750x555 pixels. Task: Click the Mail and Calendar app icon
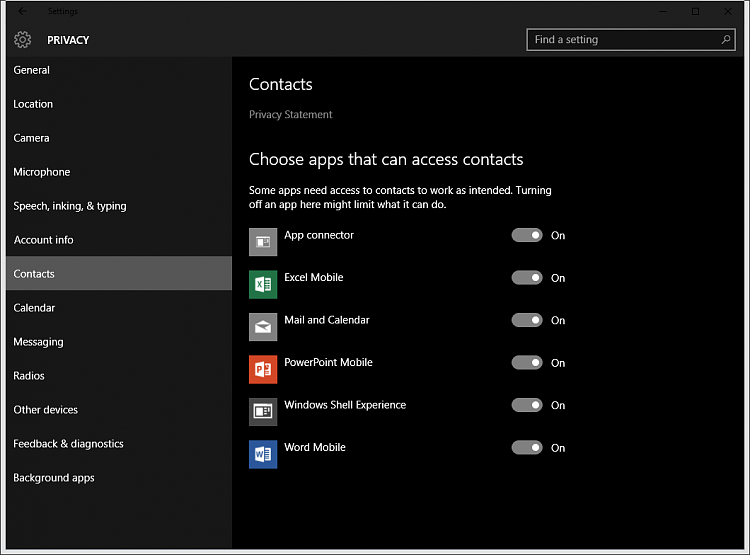(263, 327)
